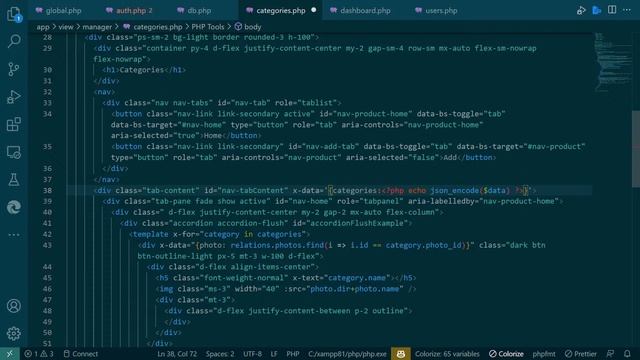Click the Copilot face icon in status bar
Screen dimensions: 640x360
[x=401, y=354]
